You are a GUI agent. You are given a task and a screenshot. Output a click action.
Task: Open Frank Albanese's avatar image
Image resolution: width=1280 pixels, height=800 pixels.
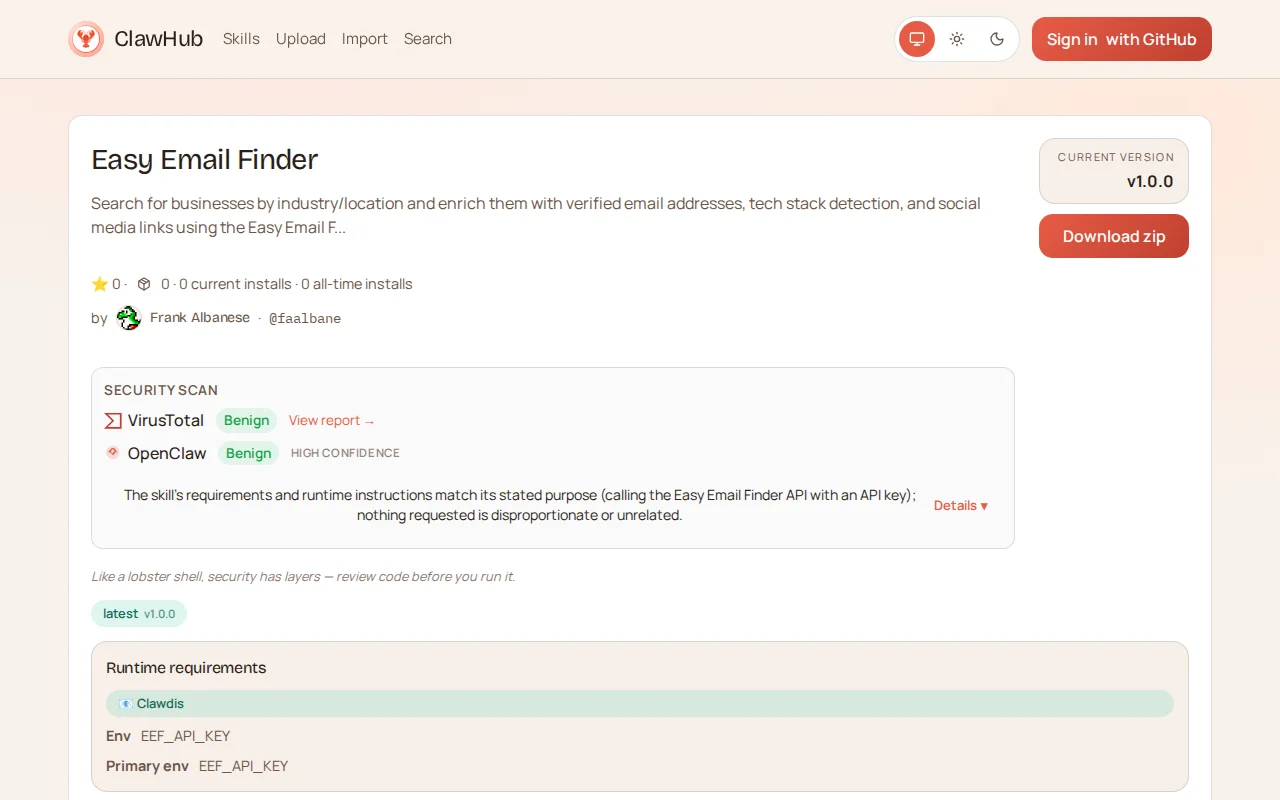[x=129, y=318]
